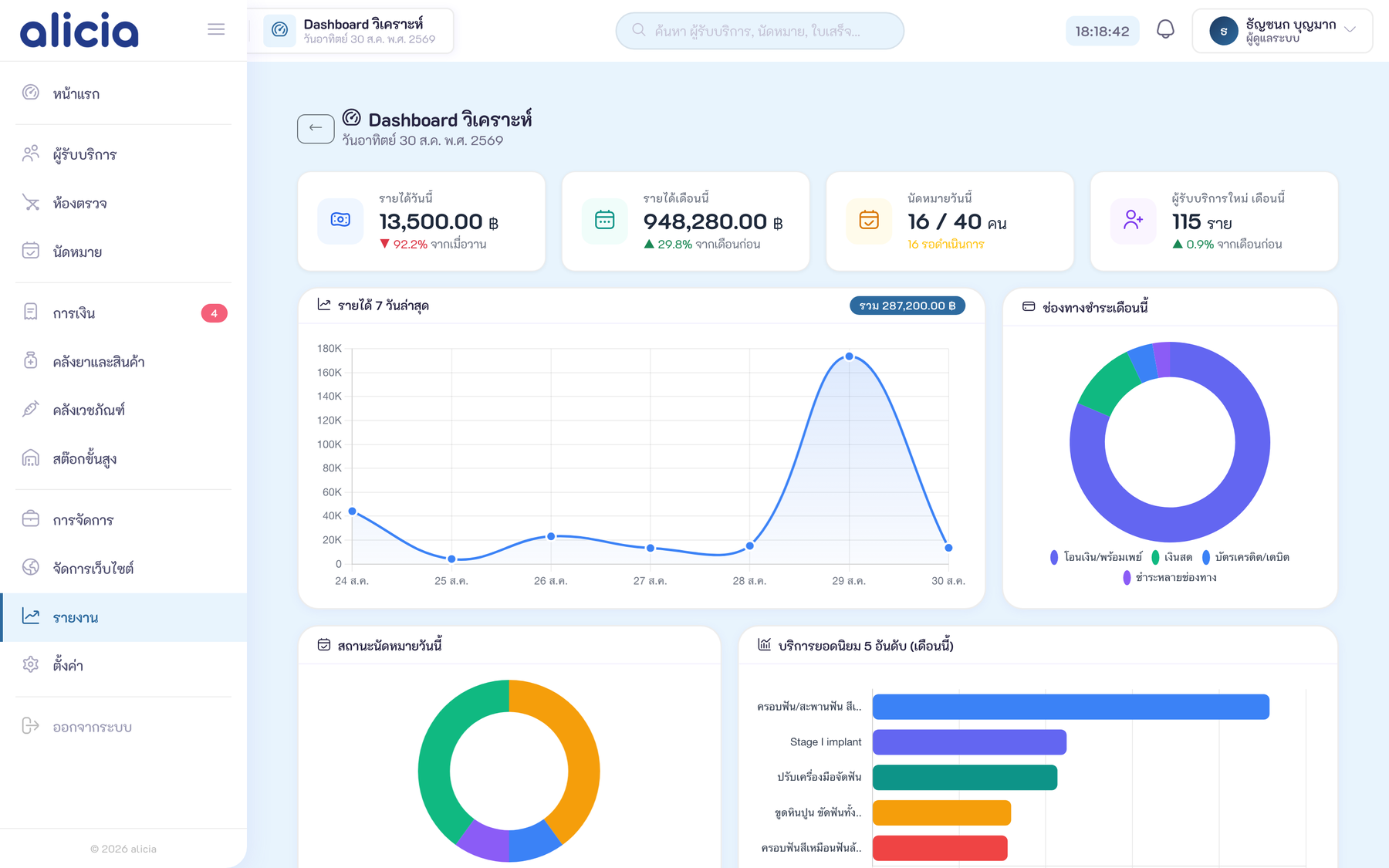Toggle โอนเงิน/พร้อมเพย์ legend item
The image size is (1389, 868).
point(1096,557)
